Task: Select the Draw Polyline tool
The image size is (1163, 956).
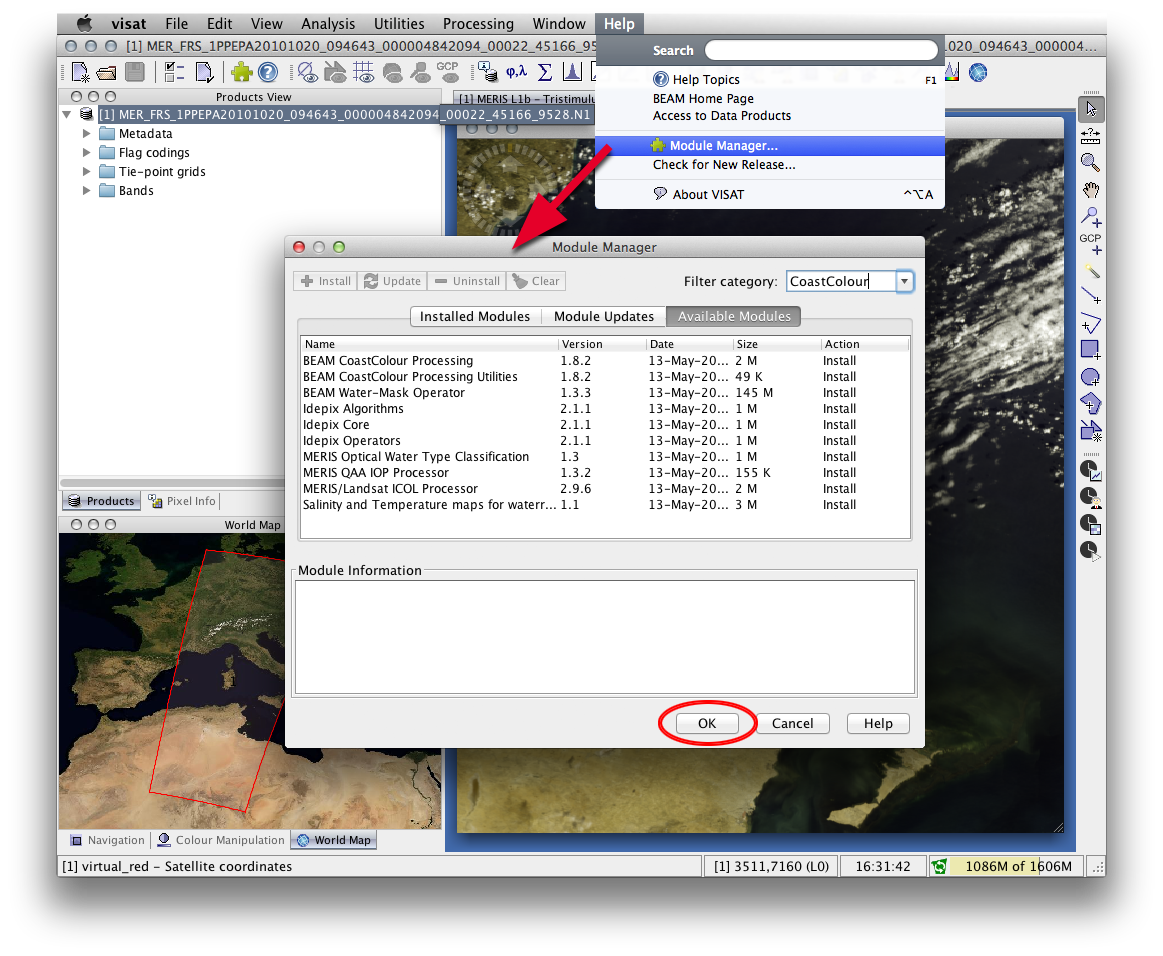Action: [x=1091, y=323]
